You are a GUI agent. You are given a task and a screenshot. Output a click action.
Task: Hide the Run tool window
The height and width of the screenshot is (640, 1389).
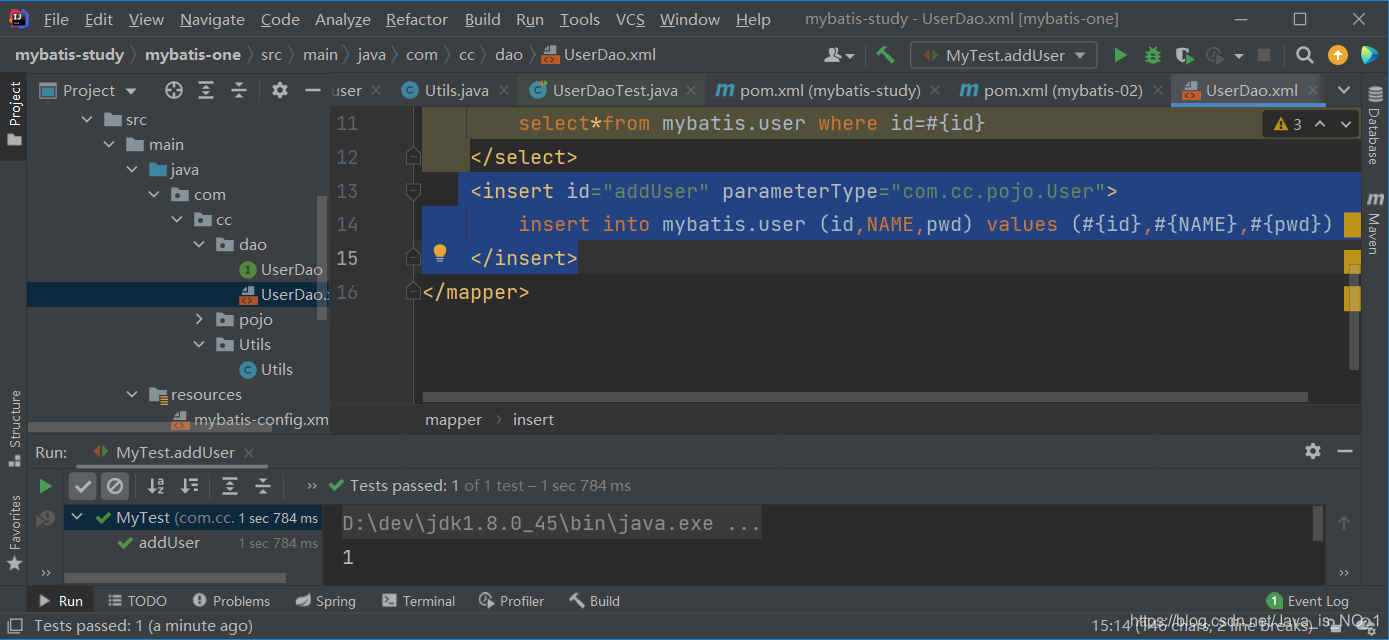(x=1345, y=451)
